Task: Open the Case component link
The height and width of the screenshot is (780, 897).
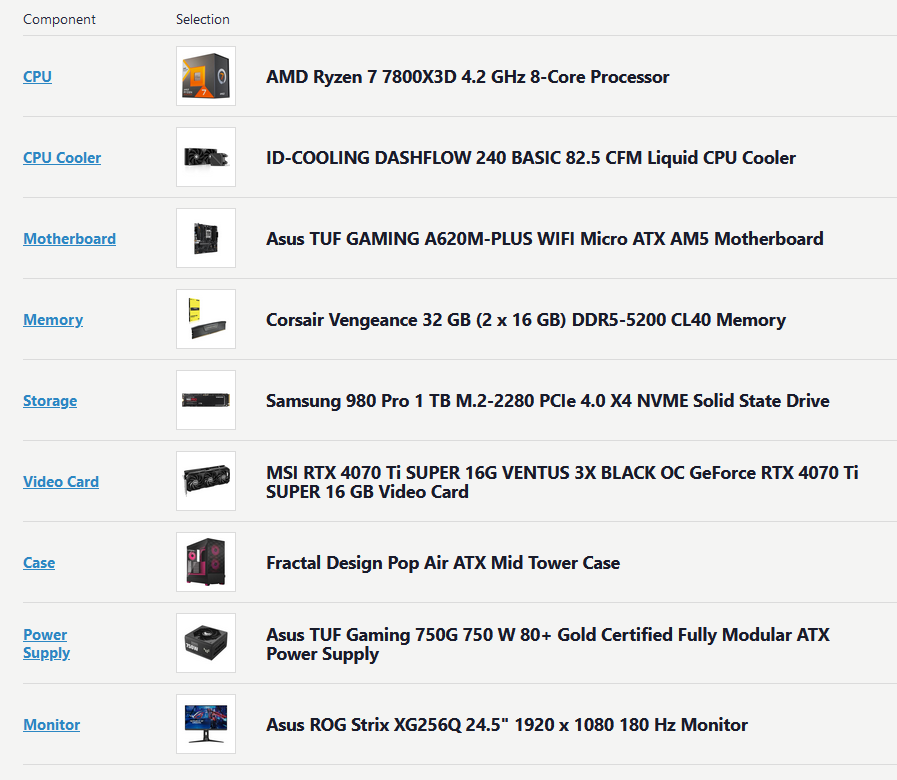Action: (39, 563)
